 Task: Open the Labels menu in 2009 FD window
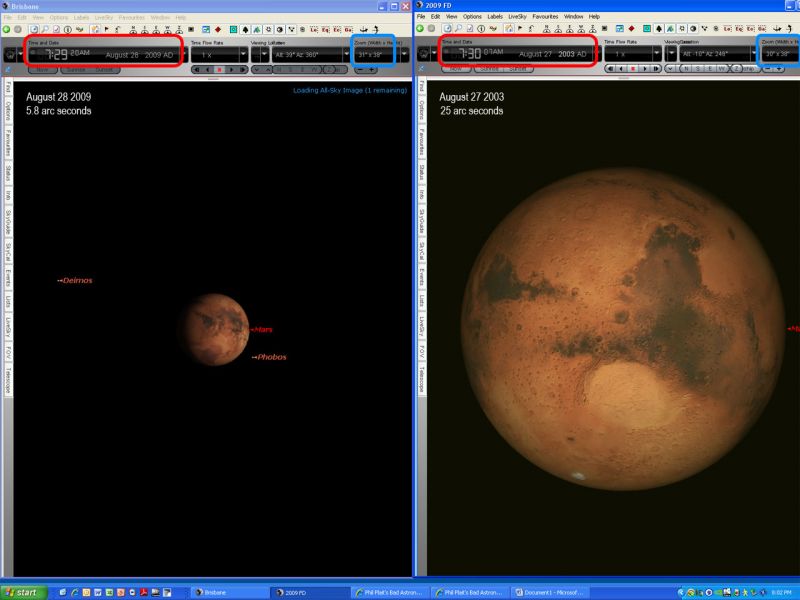(x=494, y=16)
